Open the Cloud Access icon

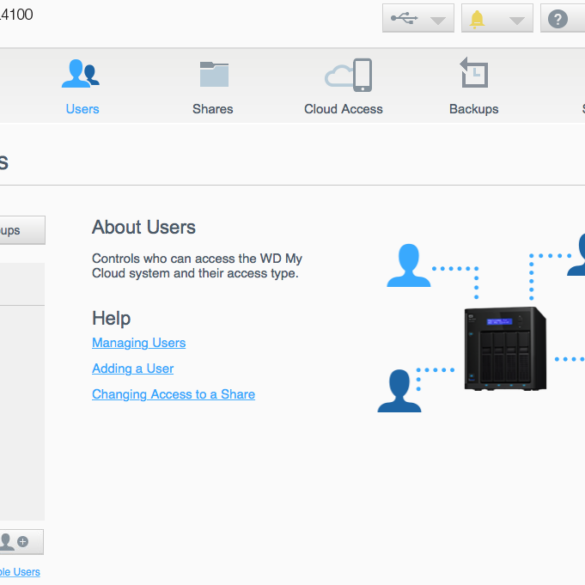(348, 75)
